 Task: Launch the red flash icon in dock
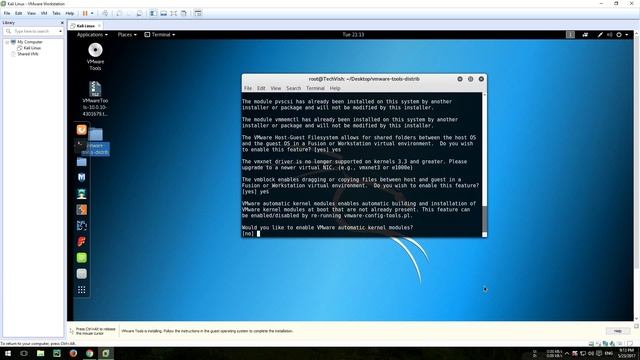pos(82,241)
